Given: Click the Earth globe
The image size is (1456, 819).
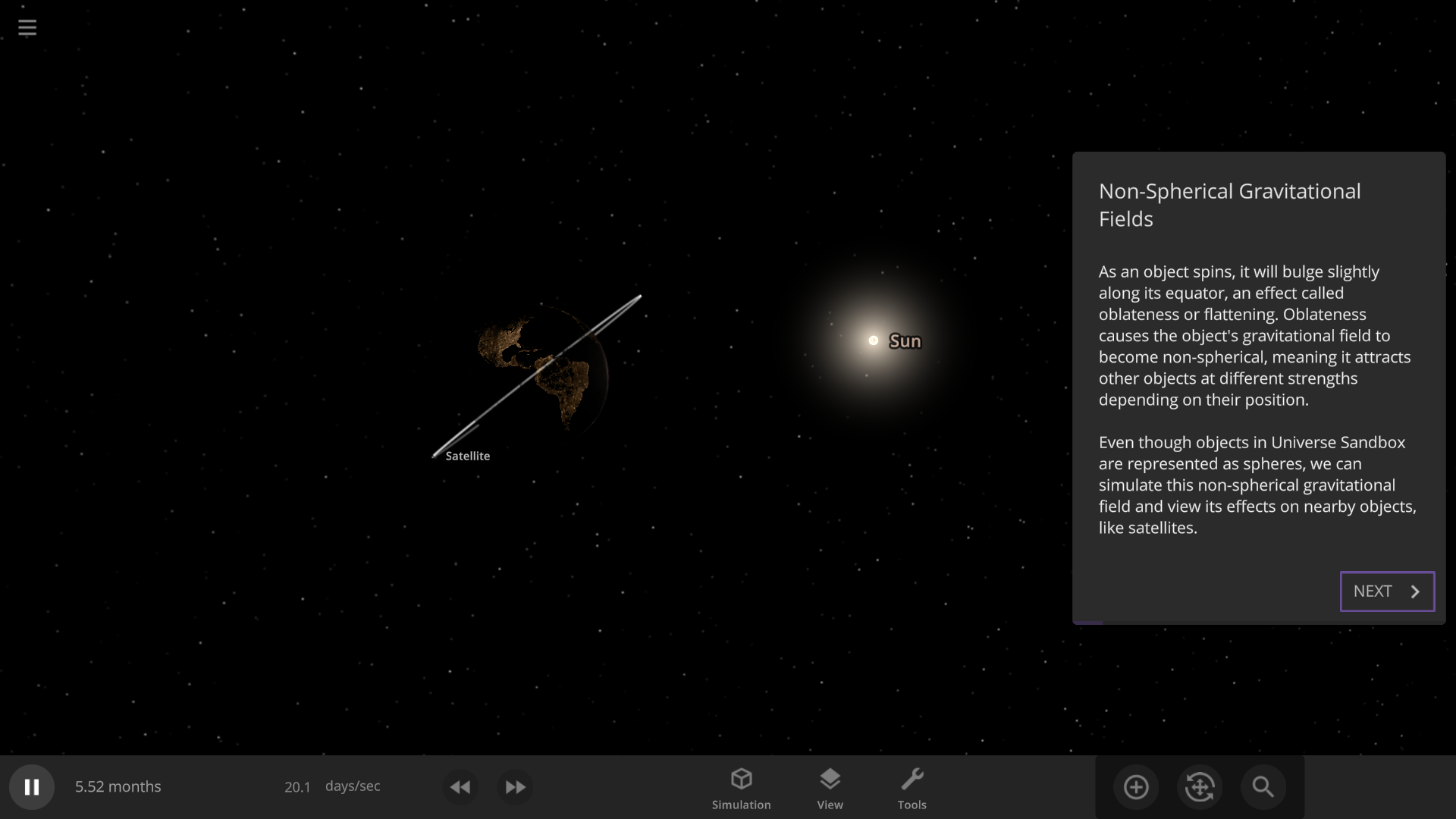Looking at the screenshot, I should coord(543,369).
